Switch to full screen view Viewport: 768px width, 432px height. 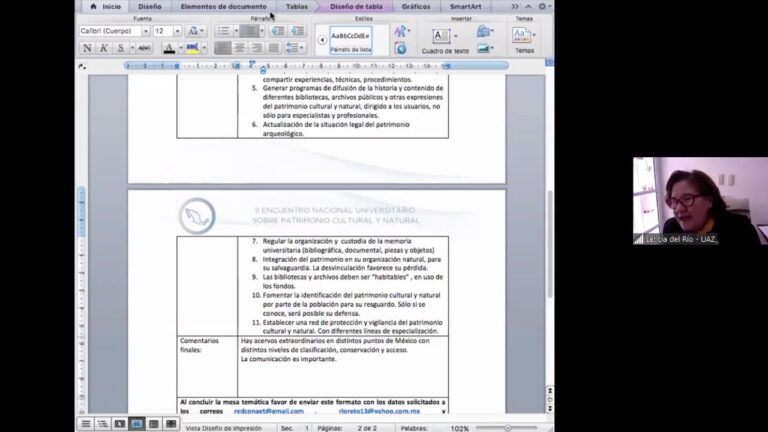pyautogui.click(x=171, y=424)
